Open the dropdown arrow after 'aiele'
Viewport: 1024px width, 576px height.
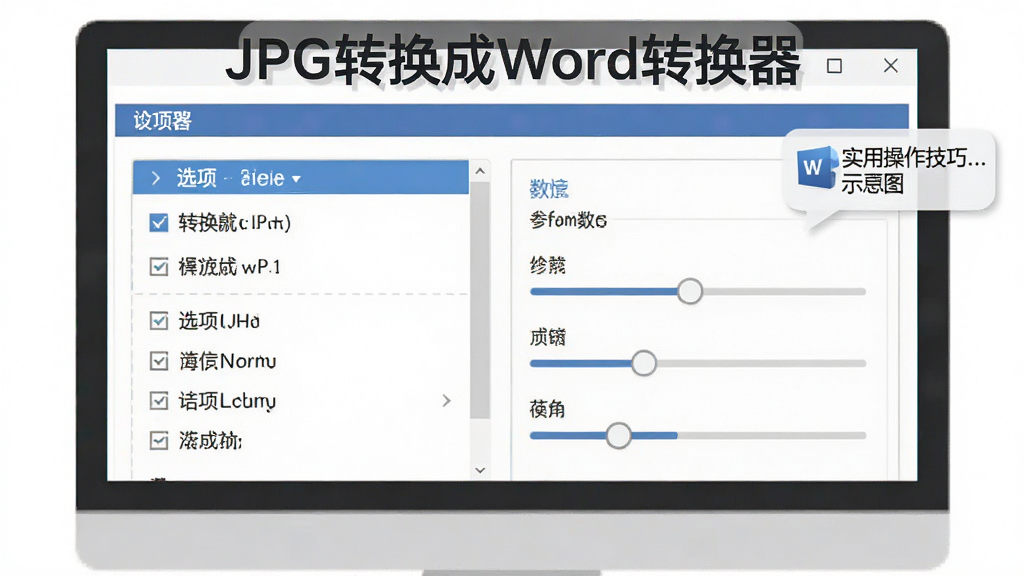coord(296,179)
